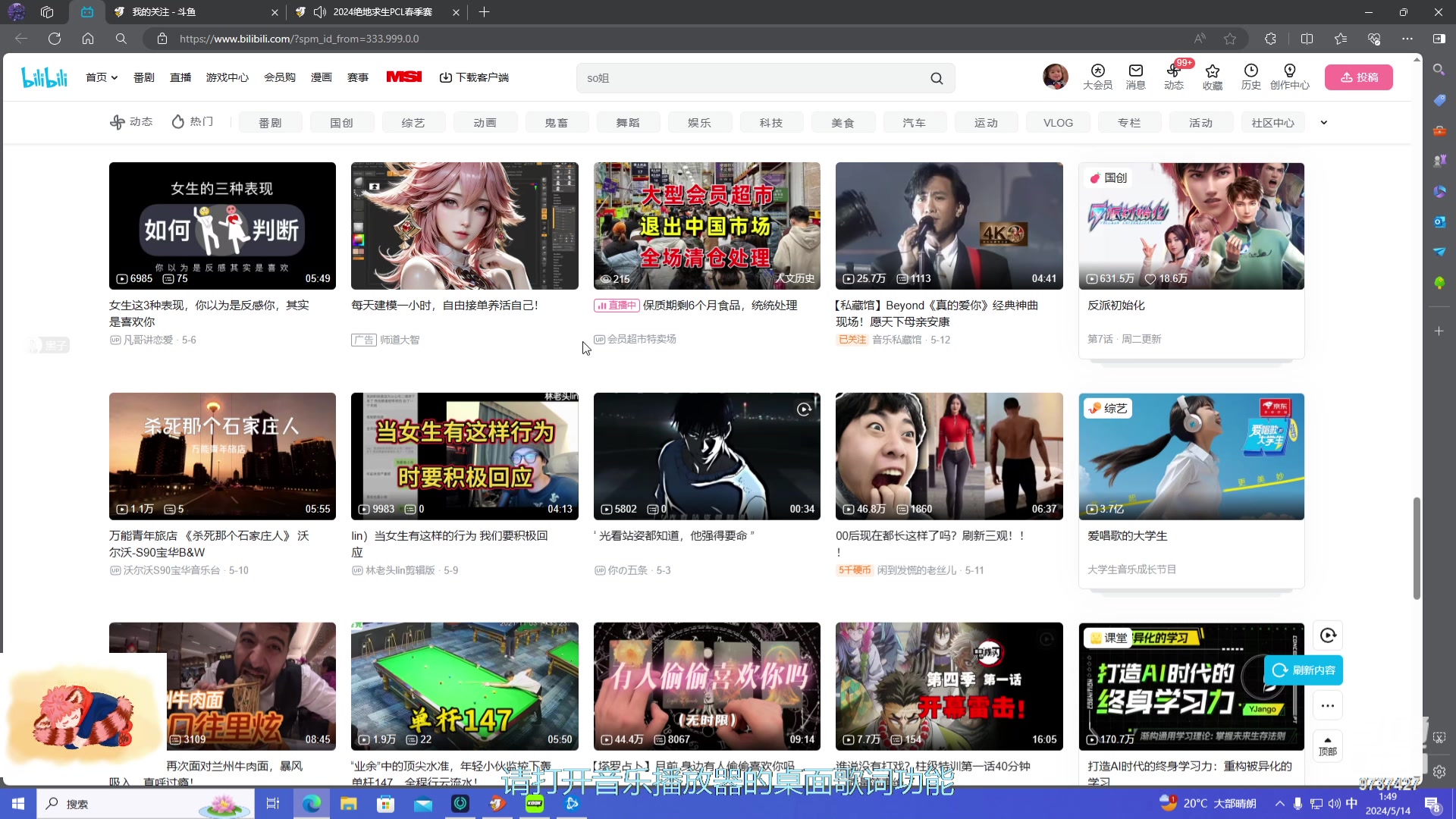1456x819 pixels.
Task: Open 反派初始化 anime title
Action: pyautogui.click(x=1116, y=305)
